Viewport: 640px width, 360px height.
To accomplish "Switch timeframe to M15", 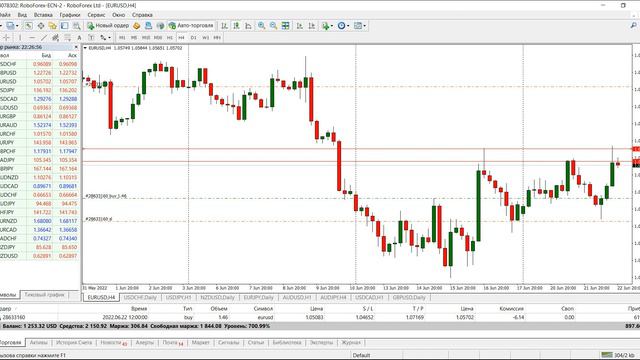I will coord(146,38).
